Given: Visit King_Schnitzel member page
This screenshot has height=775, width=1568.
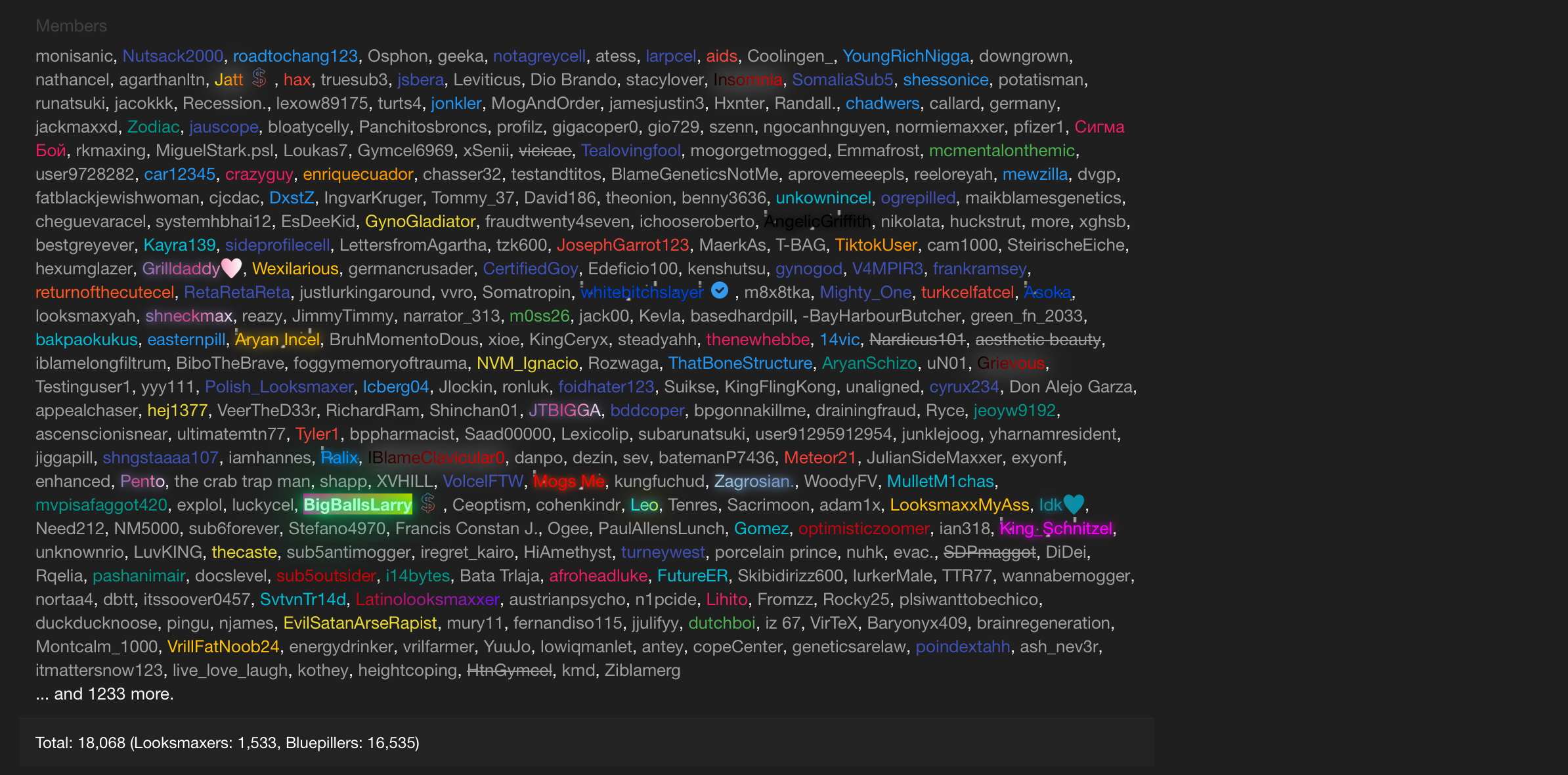Looking at the screenshot, I should pos(1055,528).
